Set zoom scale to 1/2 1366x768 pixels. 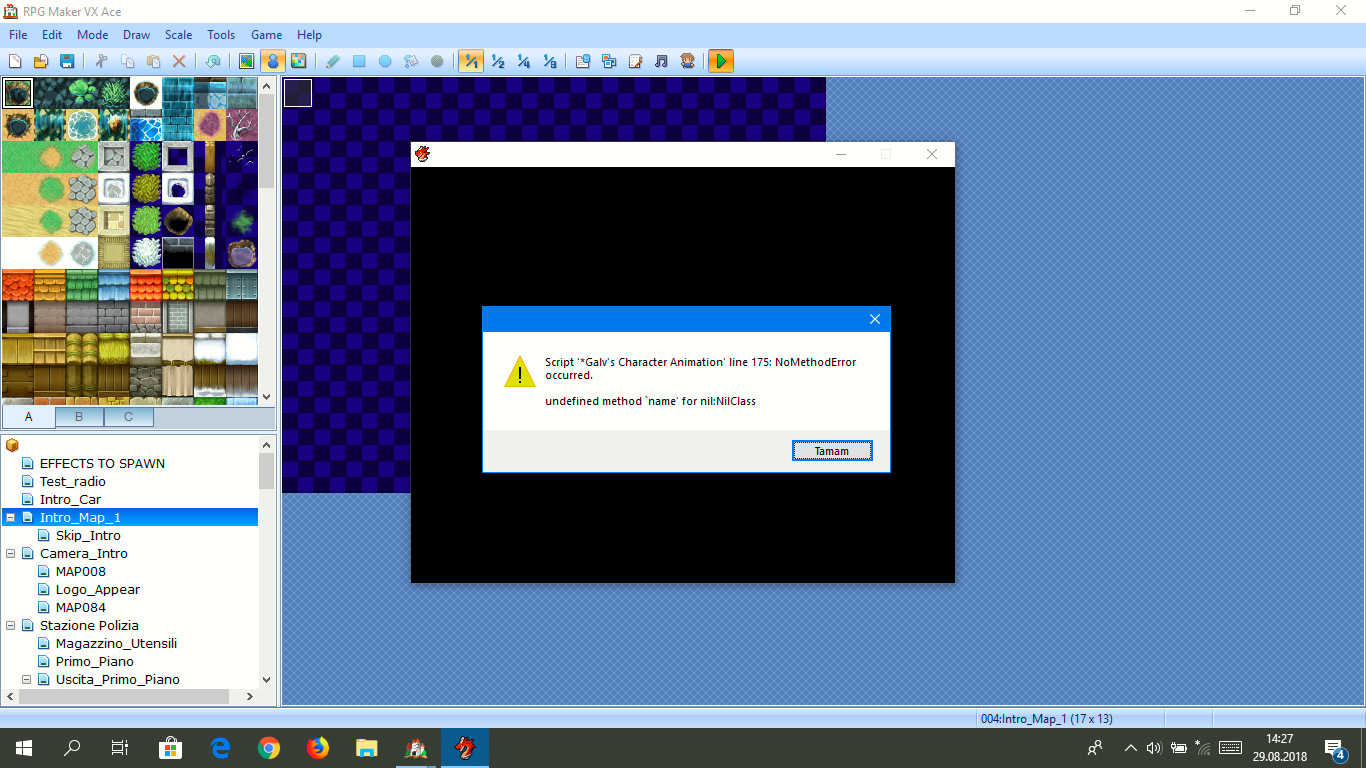[497, 61]
